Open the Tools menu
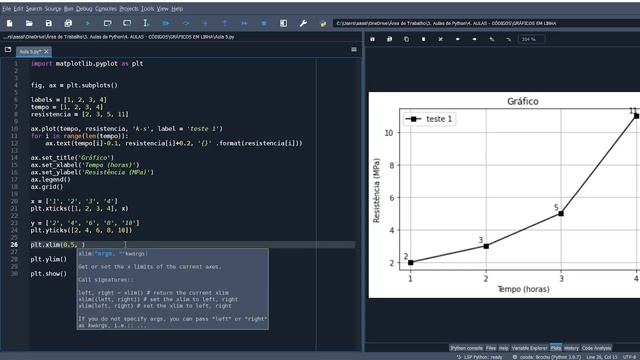 tap(148, 9)
